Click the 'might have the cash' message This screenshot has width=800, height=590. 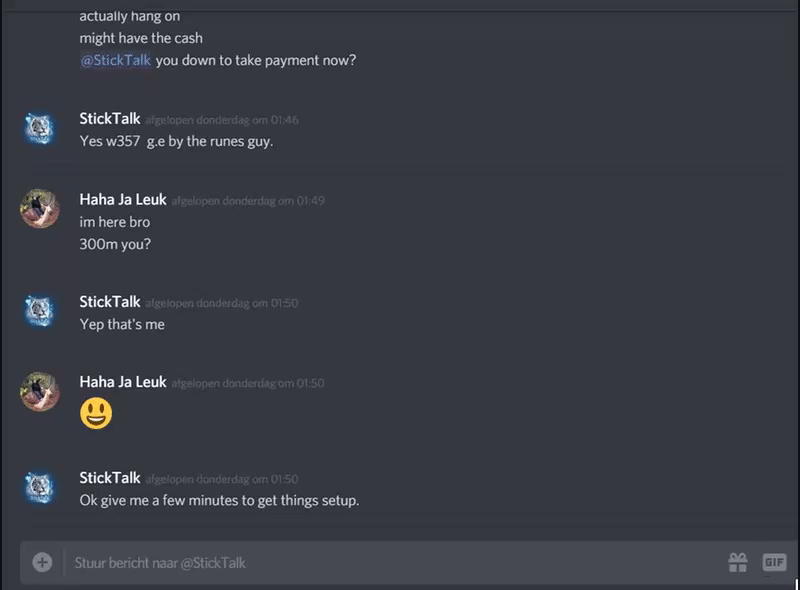click(141, 38)
